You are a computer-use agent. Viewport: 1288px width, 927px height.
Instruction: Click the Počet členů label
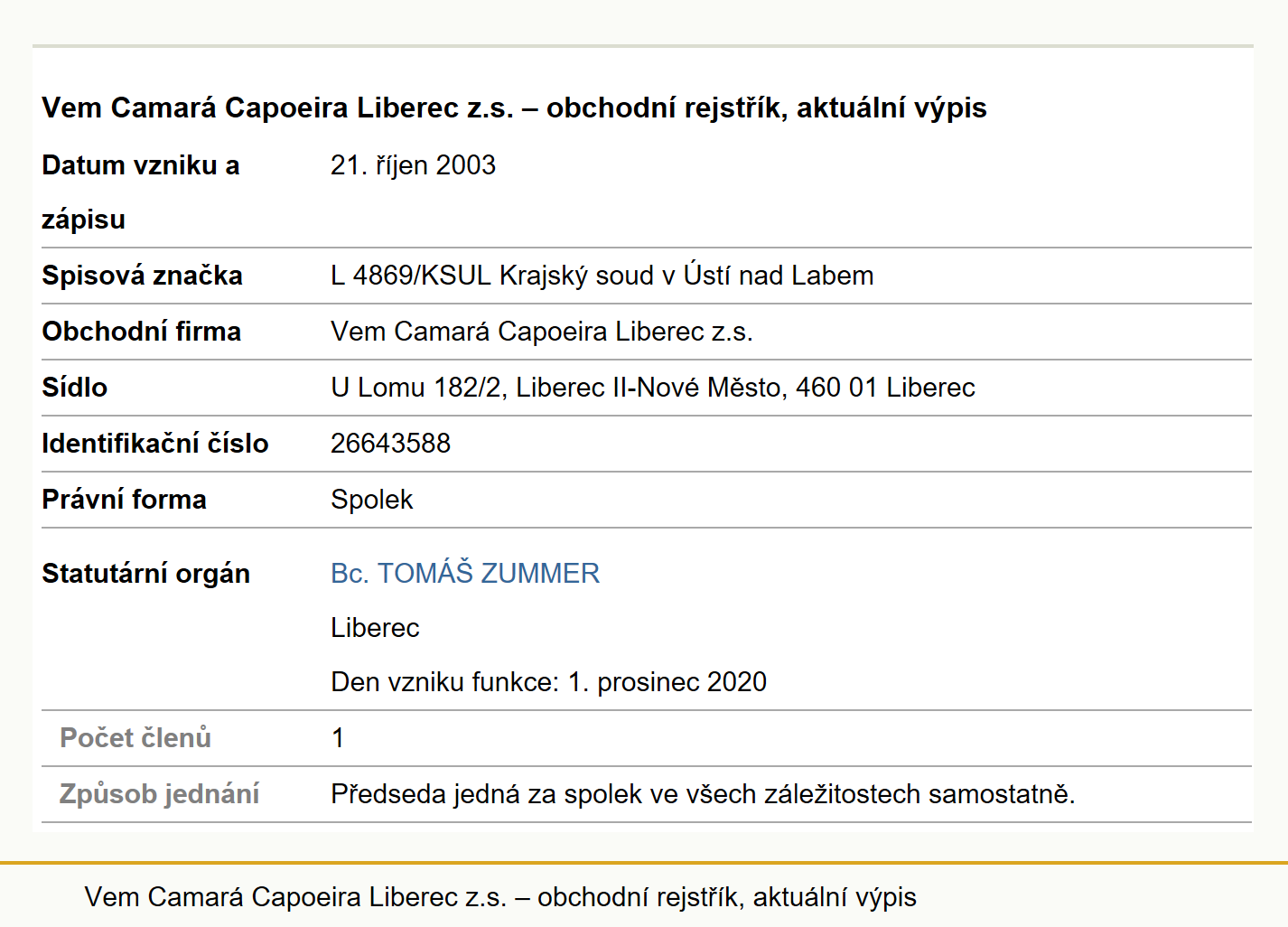135,738
